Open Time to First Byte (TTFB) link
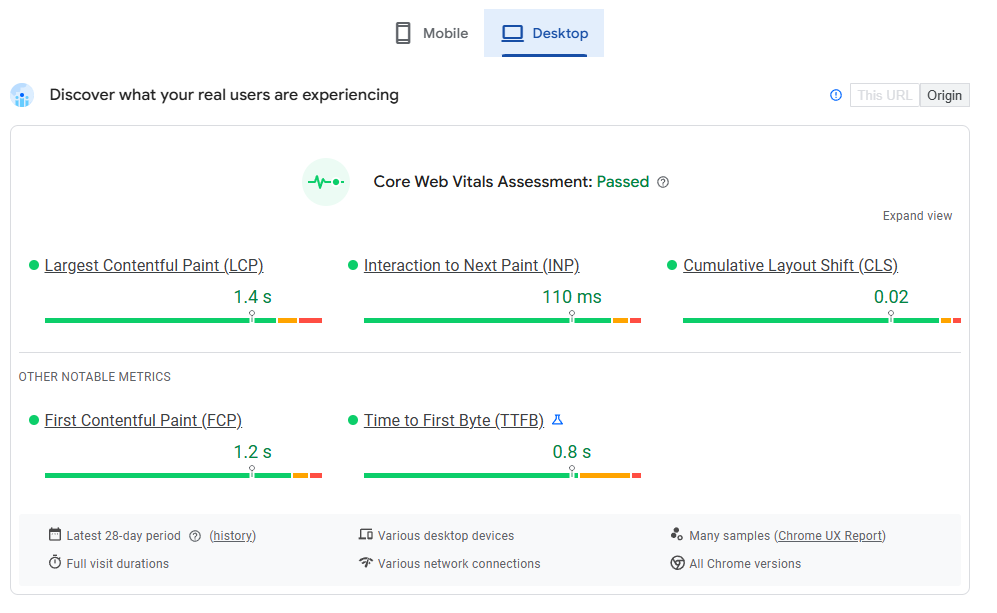Image resolution: width=997 pixels, height=613 pixels. tap(453, 420)
